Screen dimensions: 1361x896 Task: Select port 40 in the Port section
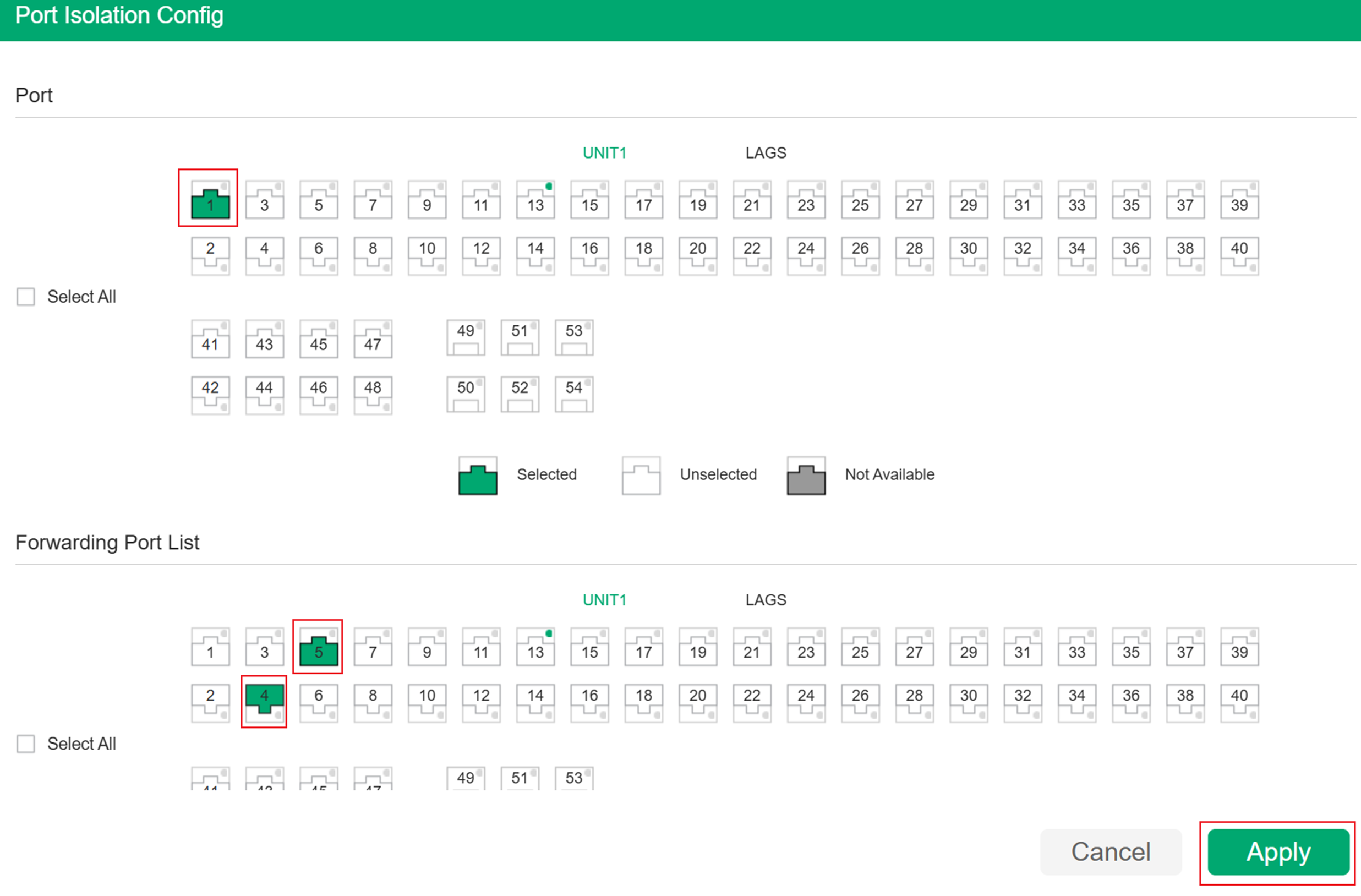point(1239,255)
